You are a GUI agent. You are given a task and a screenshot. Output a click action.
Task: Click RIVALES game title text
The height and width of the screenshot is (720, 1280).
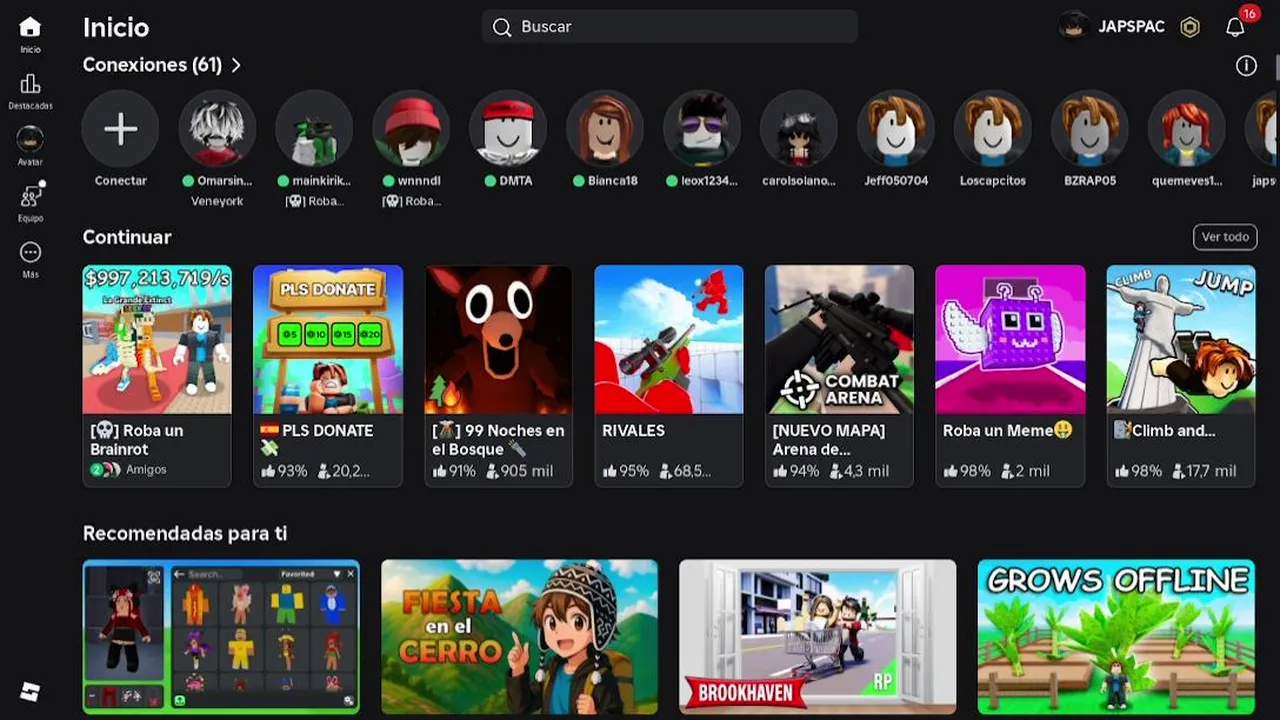click(633, 430)
